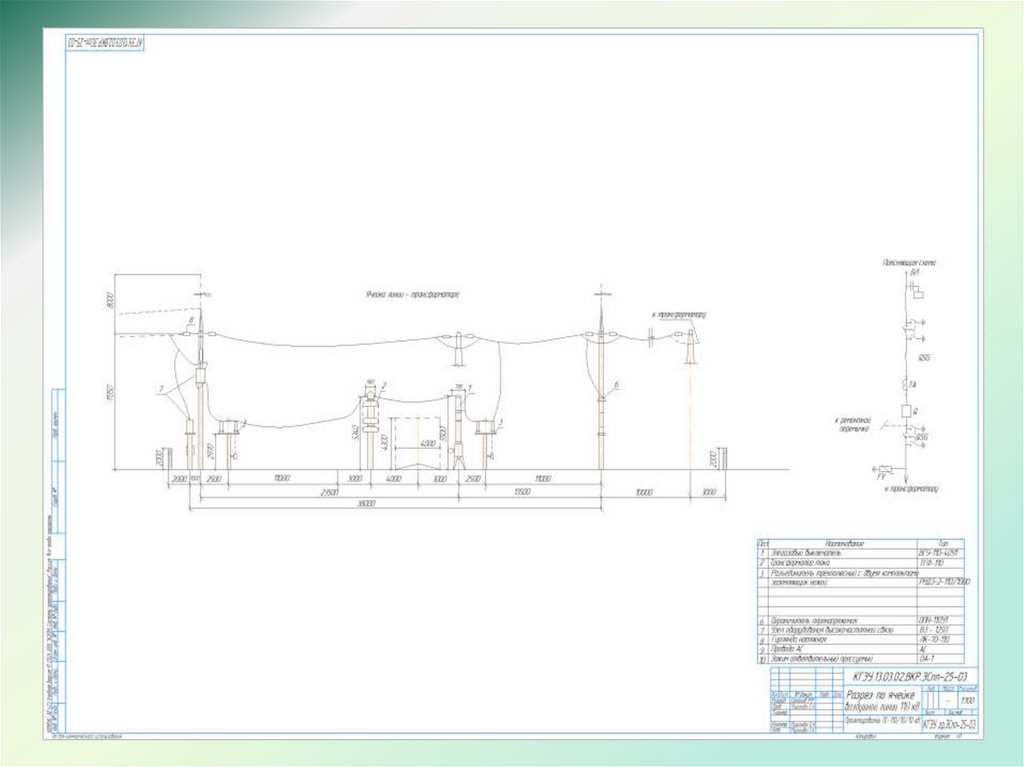Select the FV surge arrester symbol
This screenshot has width=1024, height=767.
pyautogui.click(x=883, y=468)
